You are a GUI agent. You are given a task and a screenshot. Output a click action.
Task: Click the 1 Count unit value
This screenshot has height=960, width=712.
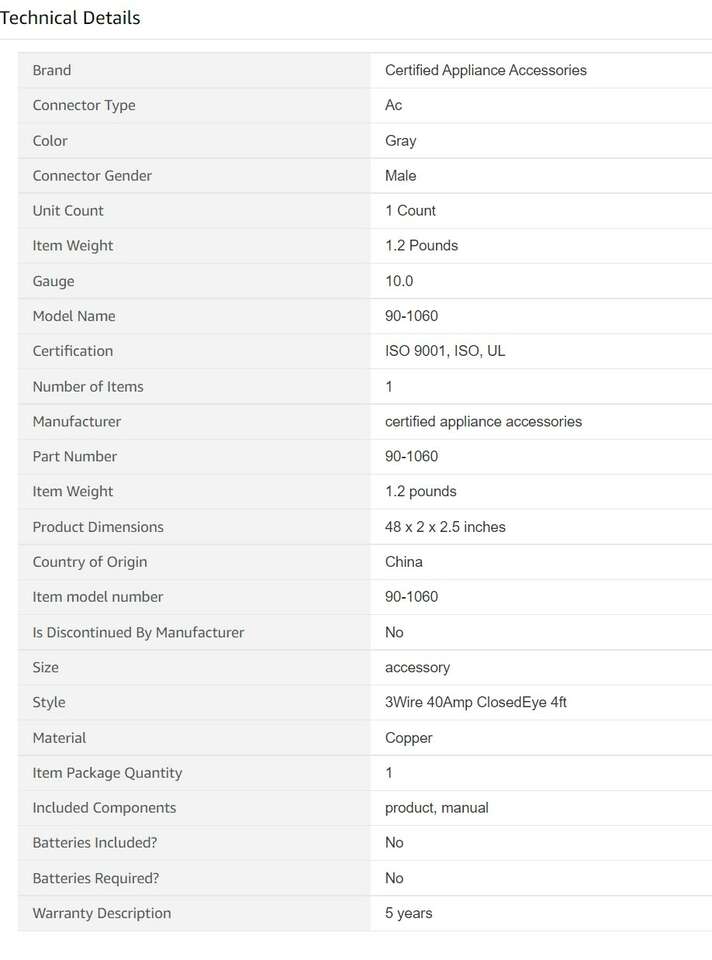pyautogui.click(x=410, y=211)
